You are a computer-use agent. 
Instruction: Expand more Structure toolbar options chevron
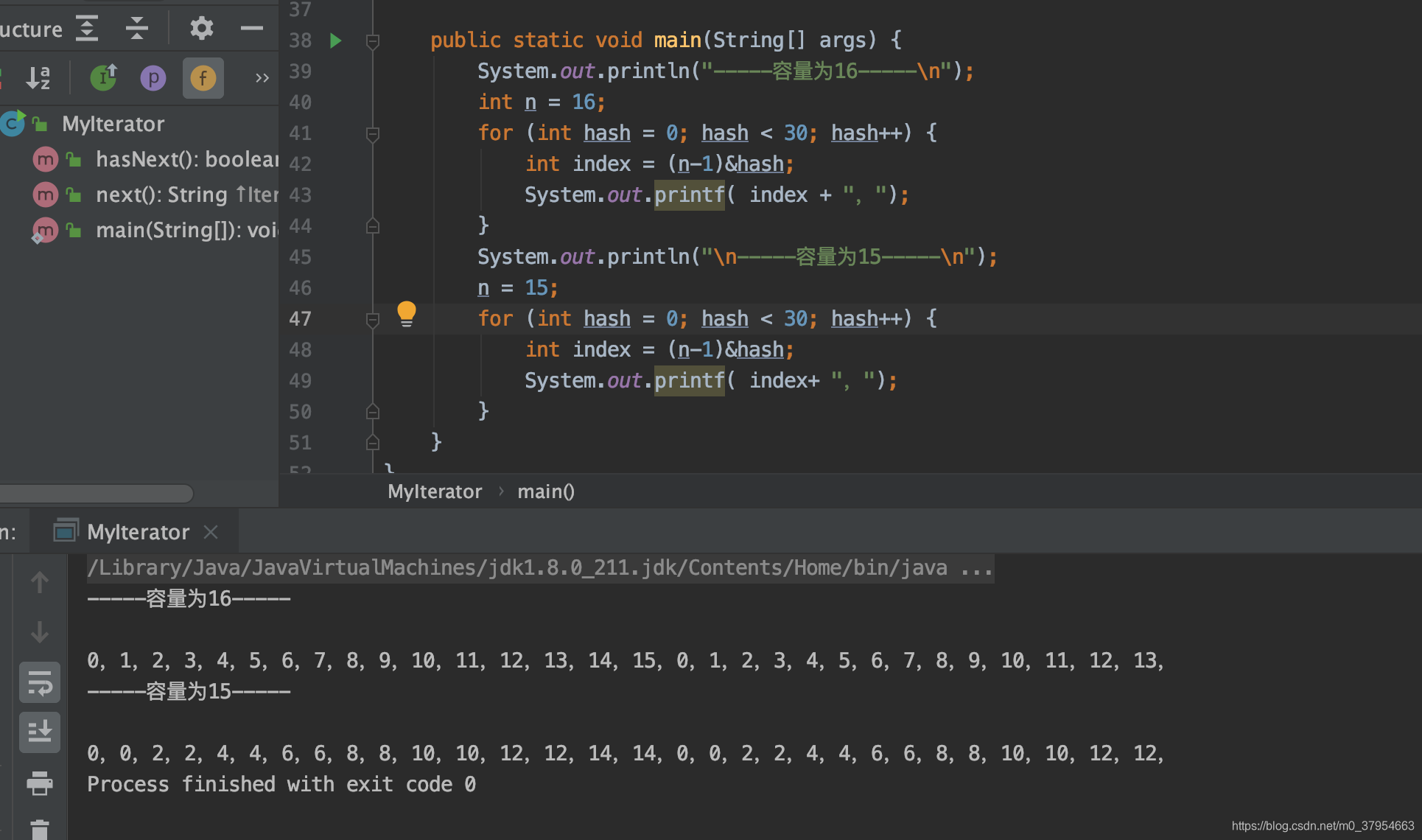[262, 77]
